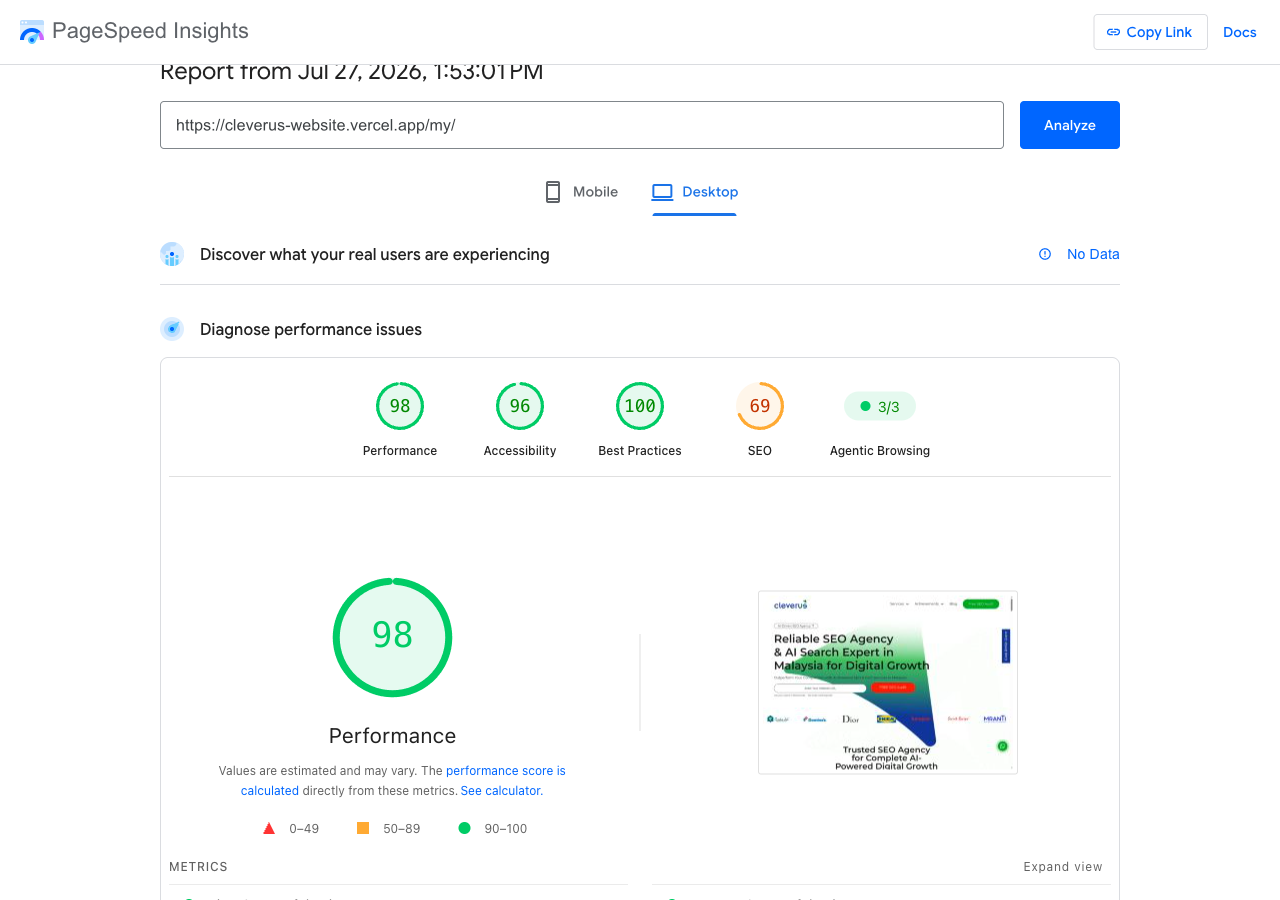
Task: Switch to the Mobile tab
Action: 581,192
